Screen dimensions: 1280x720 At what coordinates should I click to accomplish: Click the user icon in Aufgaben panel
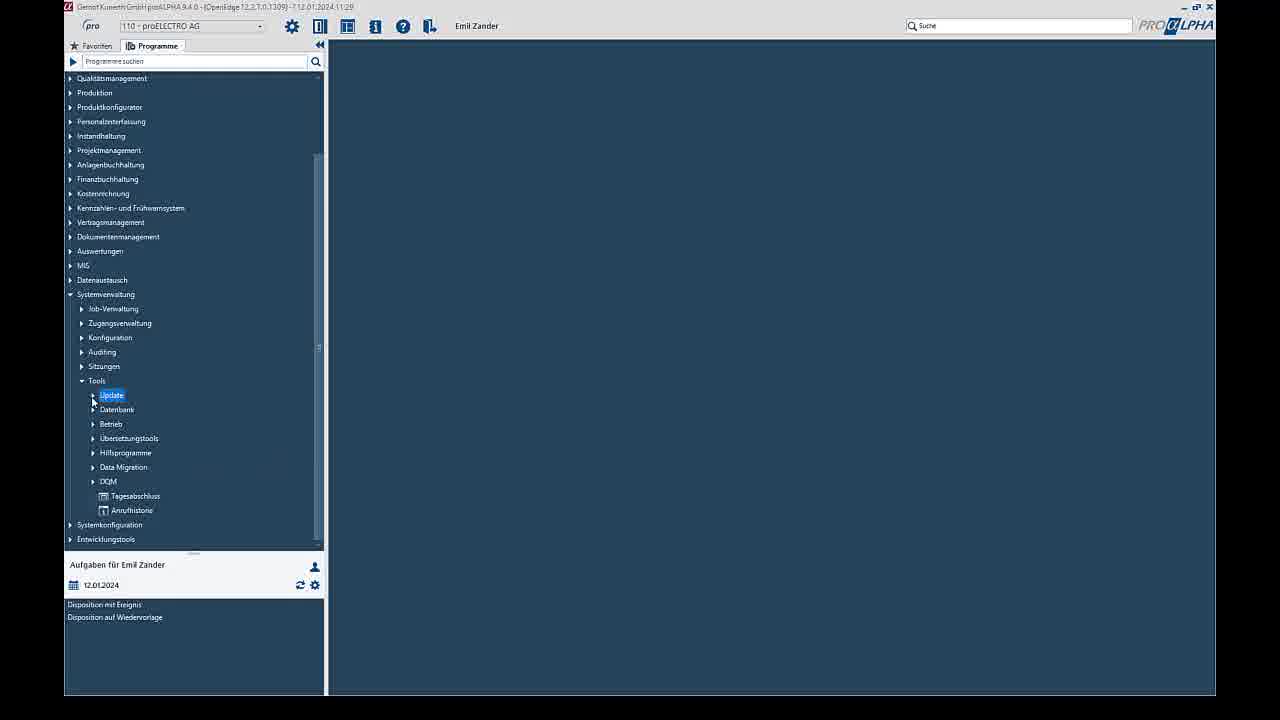(314, 567)
